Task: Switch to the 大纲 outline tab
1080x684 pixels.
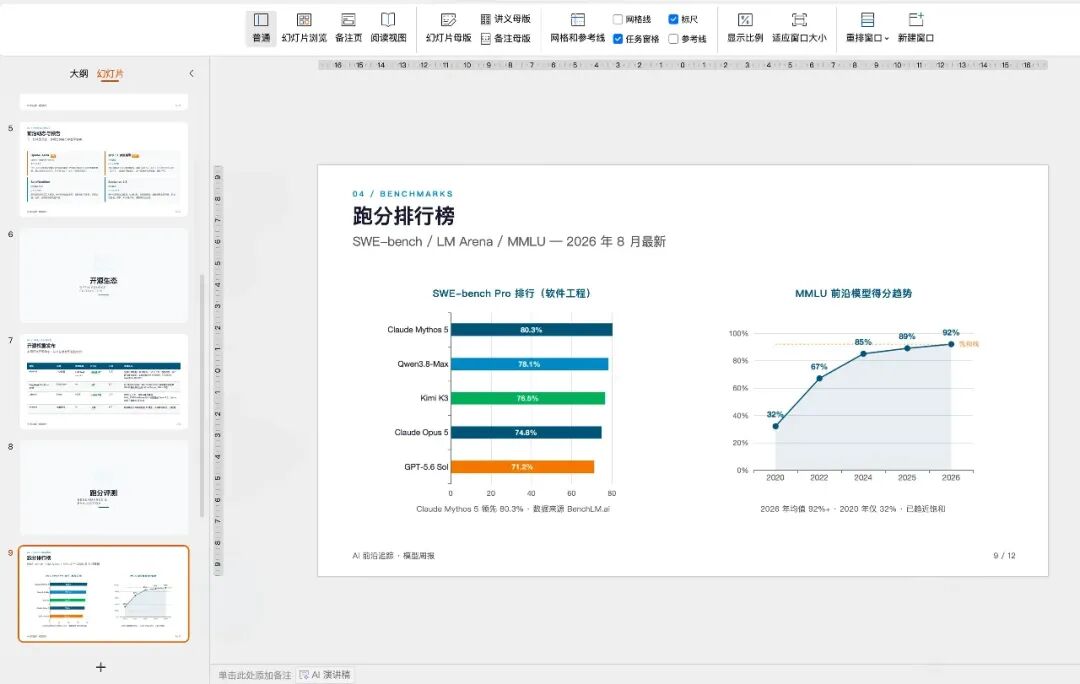Action: click(79, 73)
